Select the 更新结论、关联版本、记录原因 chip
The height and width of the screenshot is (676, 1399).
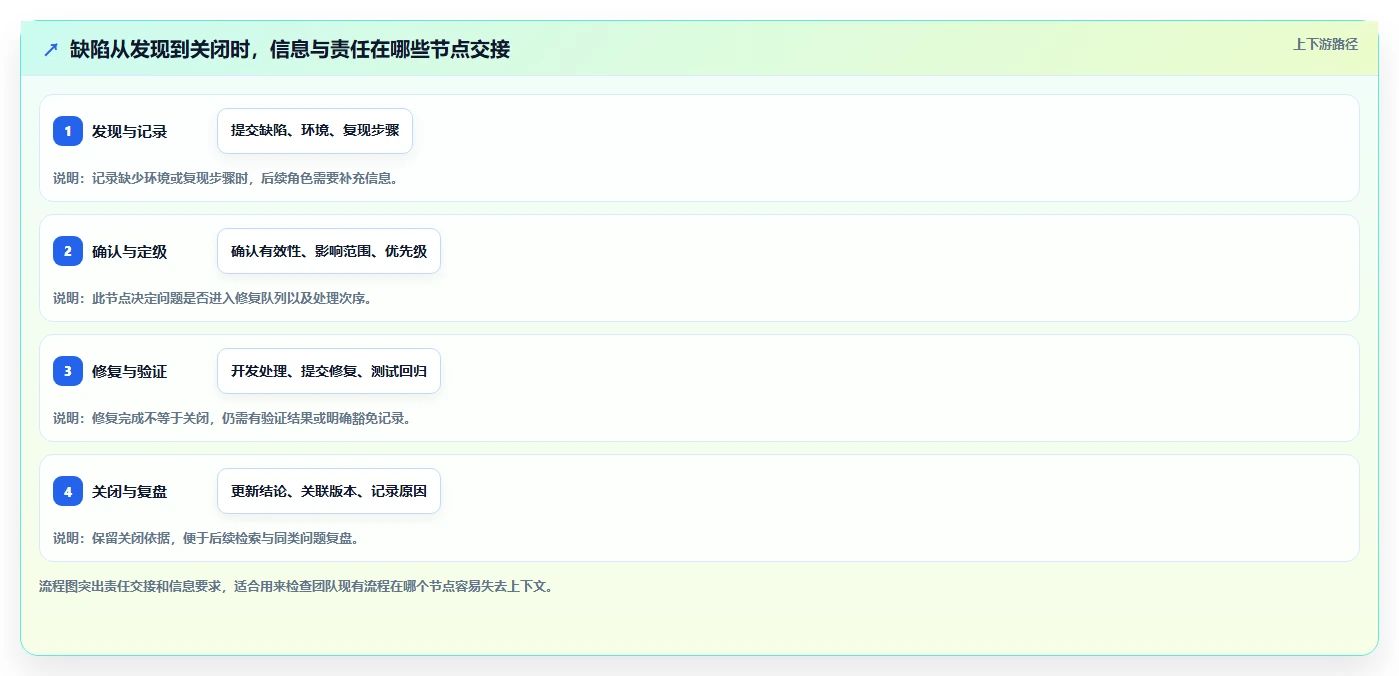[x=329, y=491]
